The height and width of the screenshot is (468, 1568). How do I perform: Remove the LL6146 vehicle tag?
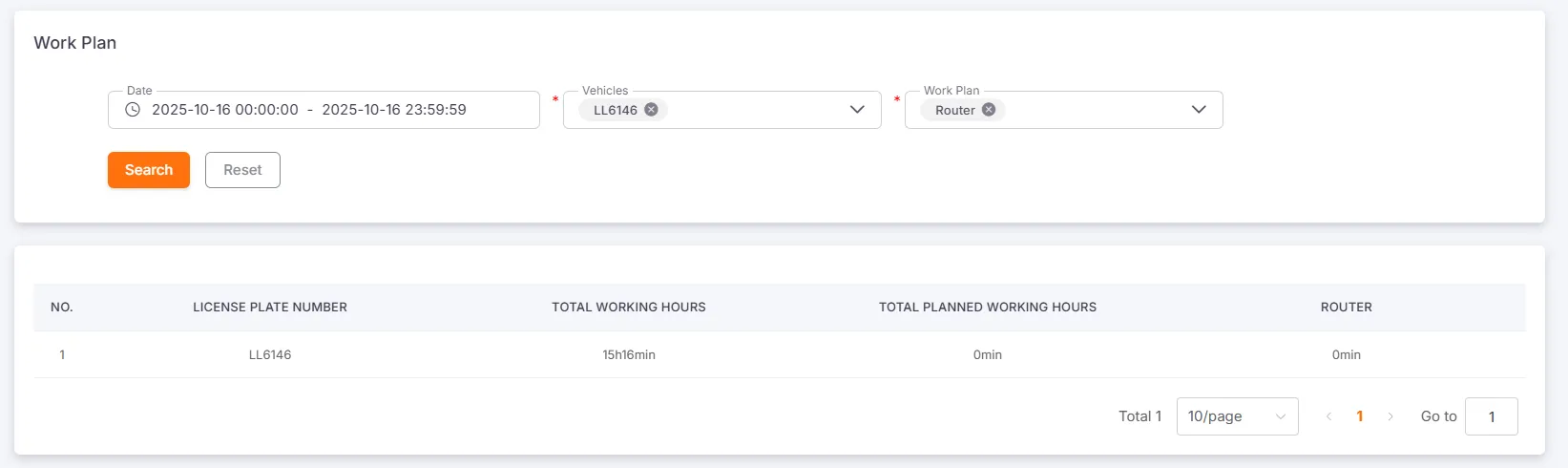pos(651,110)
